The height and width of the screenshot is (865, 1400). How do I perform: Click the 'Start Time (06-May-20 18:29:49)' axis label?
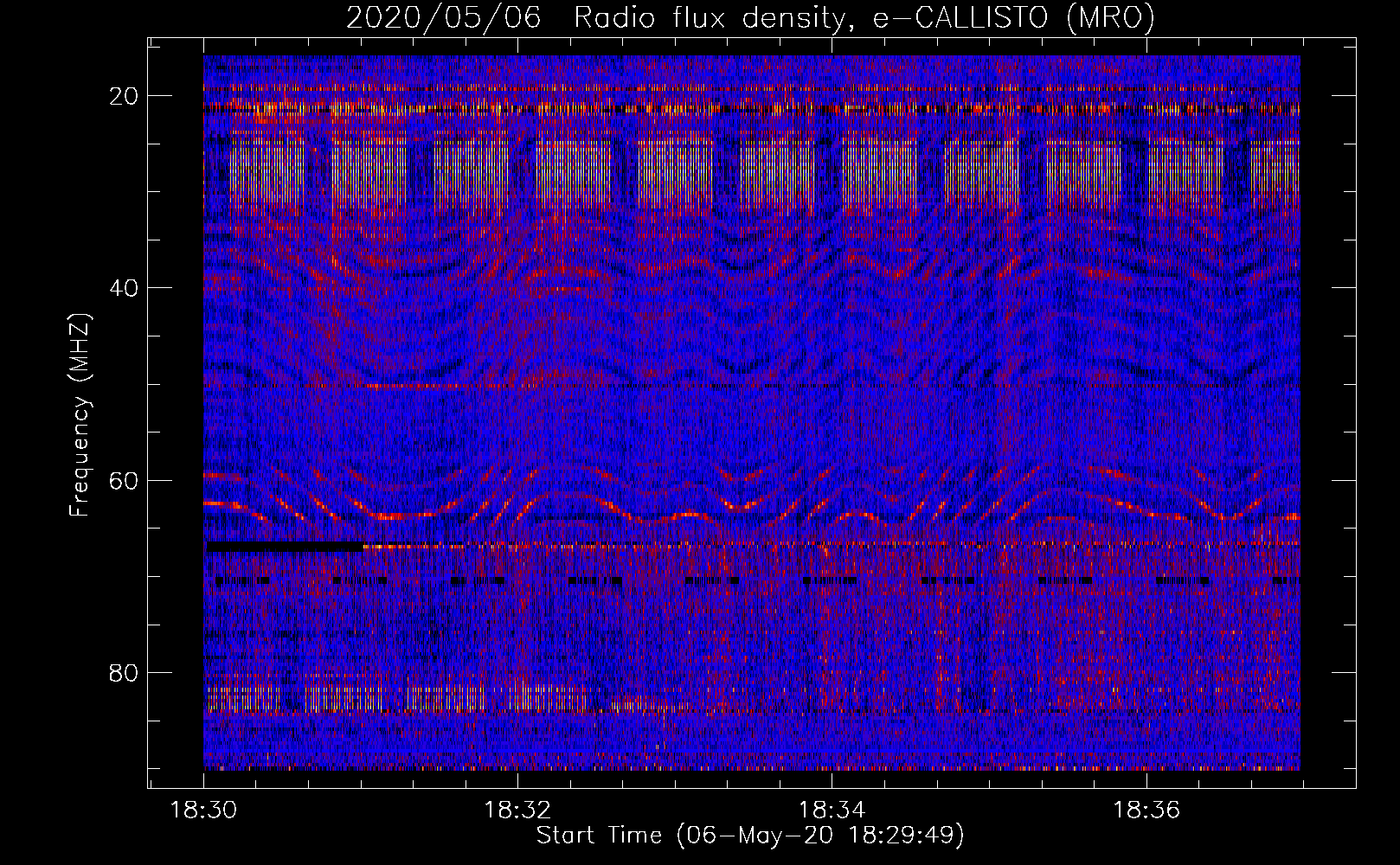coord(750,836)
